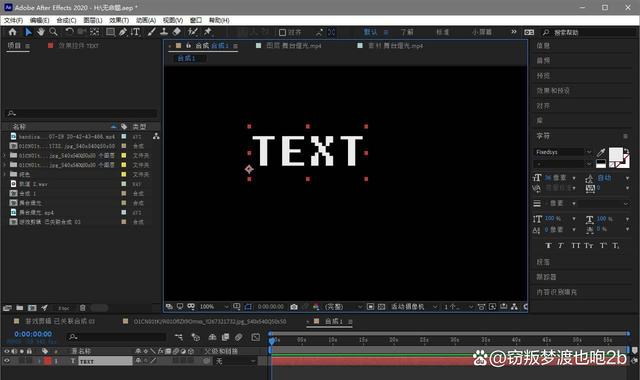640x380 pixels.
Task: Click the Home icon in the toolbar
Action: [x=13, y=32]
